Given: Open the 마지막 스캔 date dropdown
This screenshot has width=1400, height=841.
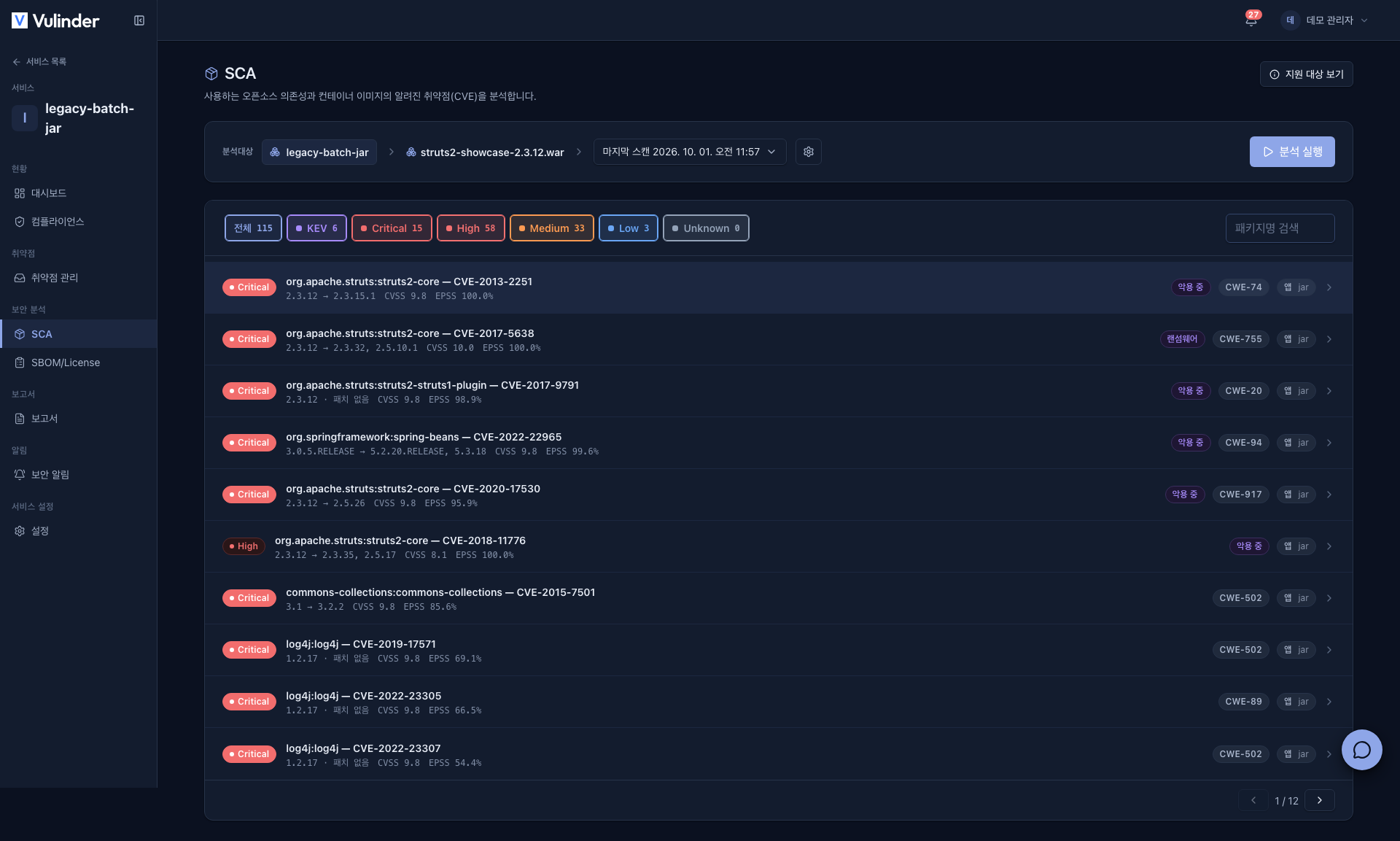Looking at the screenshot, I should [x=690, y=152].
